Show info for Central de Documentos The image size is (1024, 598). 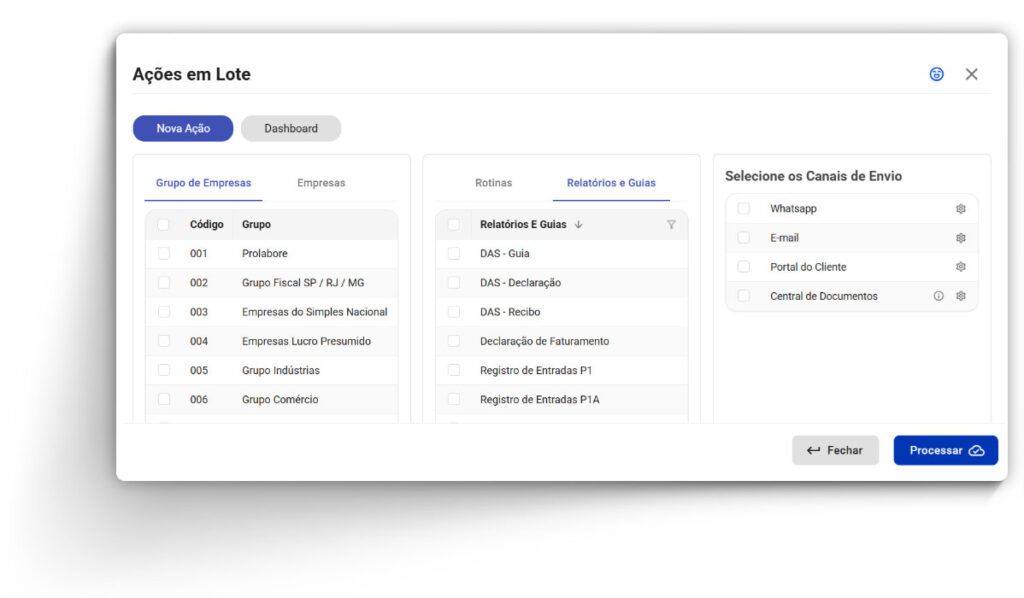coord(938,296)
